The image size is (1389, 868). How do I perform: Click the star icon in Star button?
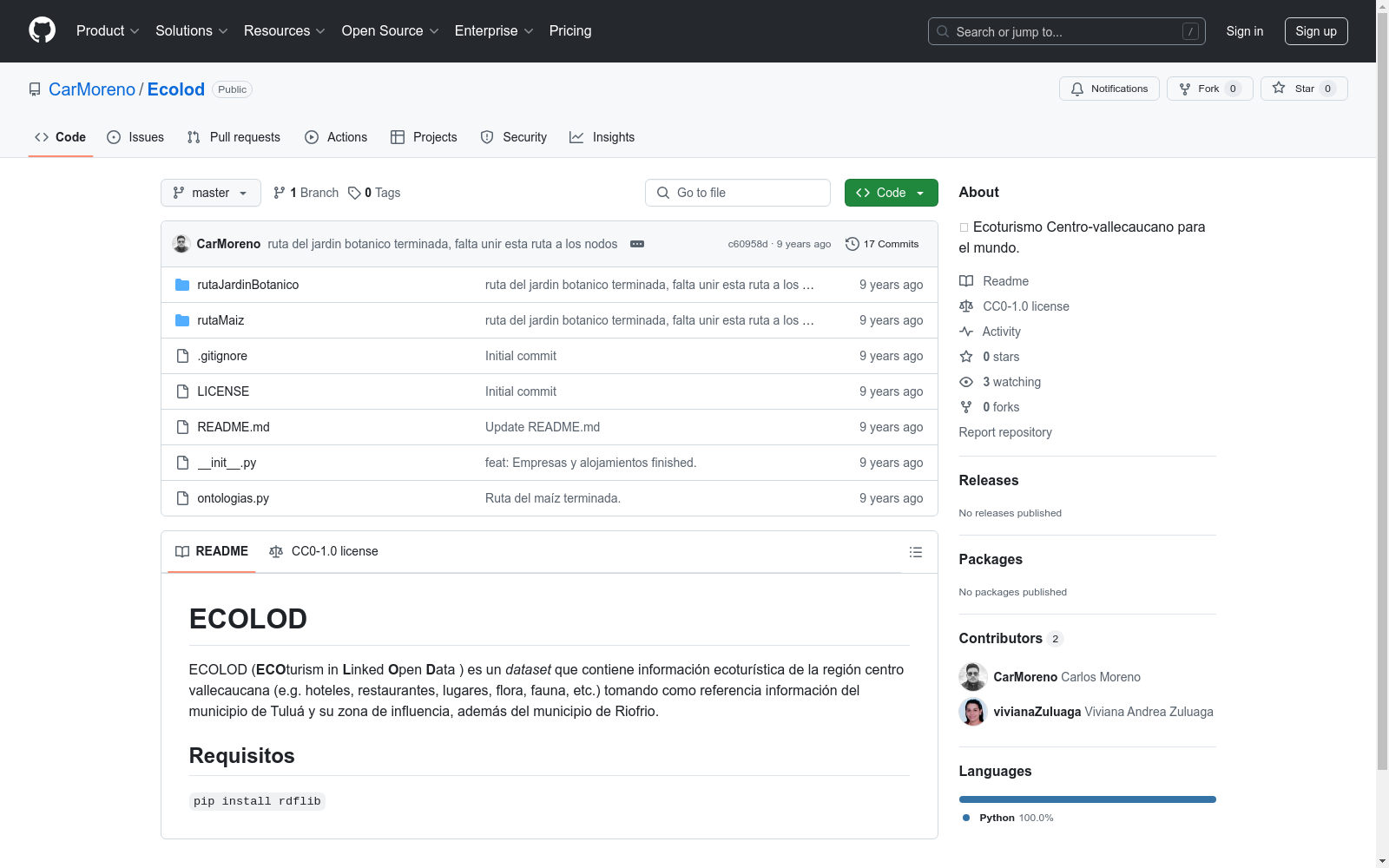(1279, 88)
